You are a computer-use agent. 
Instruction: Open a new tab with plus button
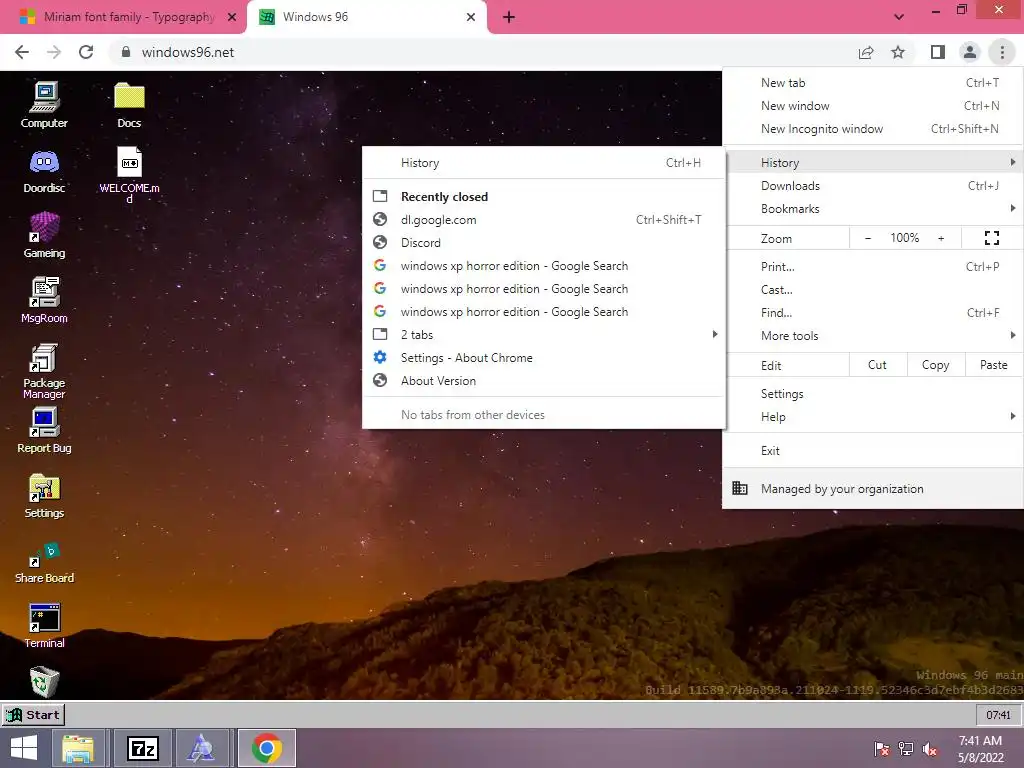tap(509, 17)
